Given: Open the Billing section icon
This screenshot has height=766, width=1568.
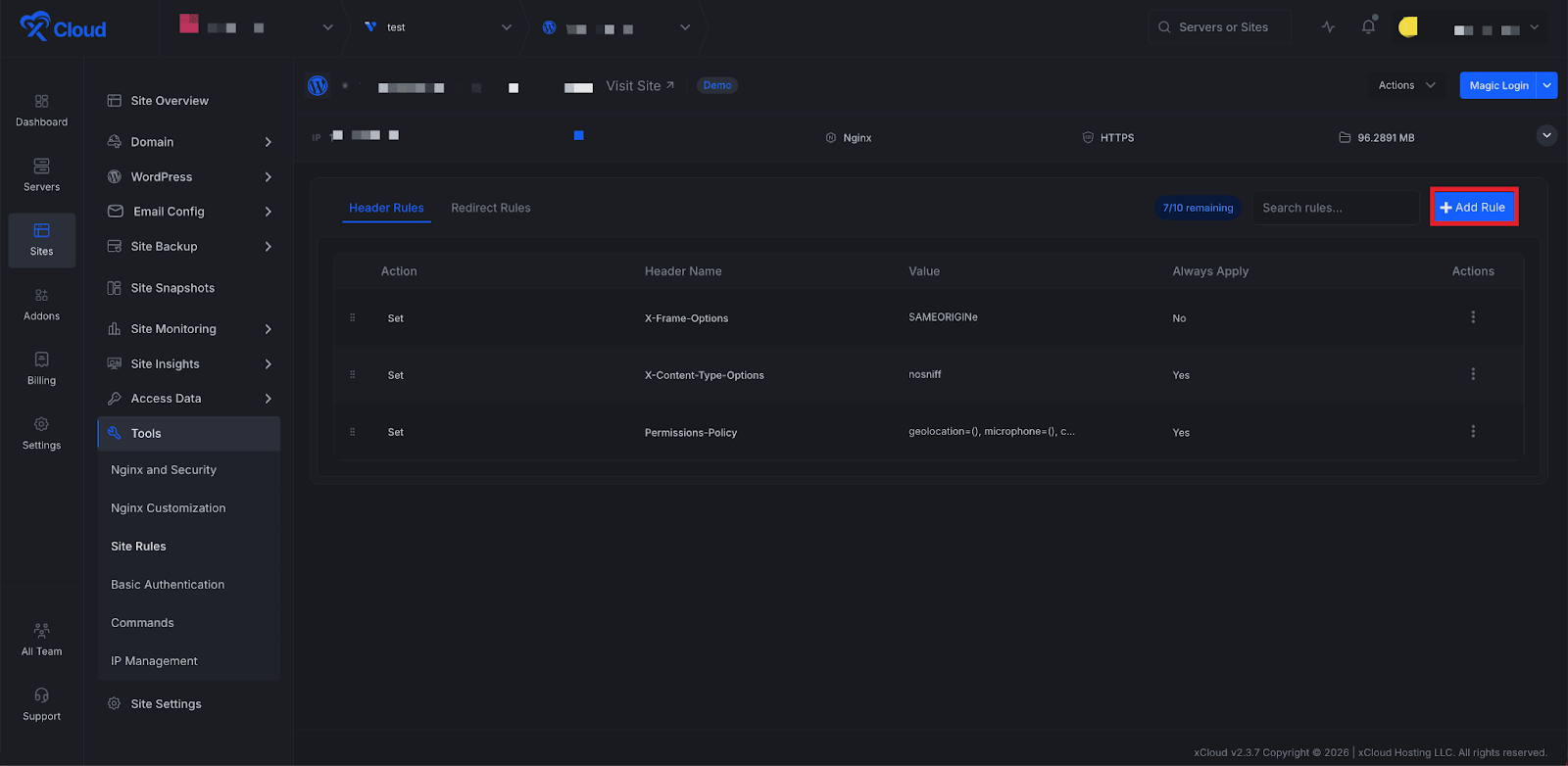Looking at the screenshot, I should click(41, 360).
